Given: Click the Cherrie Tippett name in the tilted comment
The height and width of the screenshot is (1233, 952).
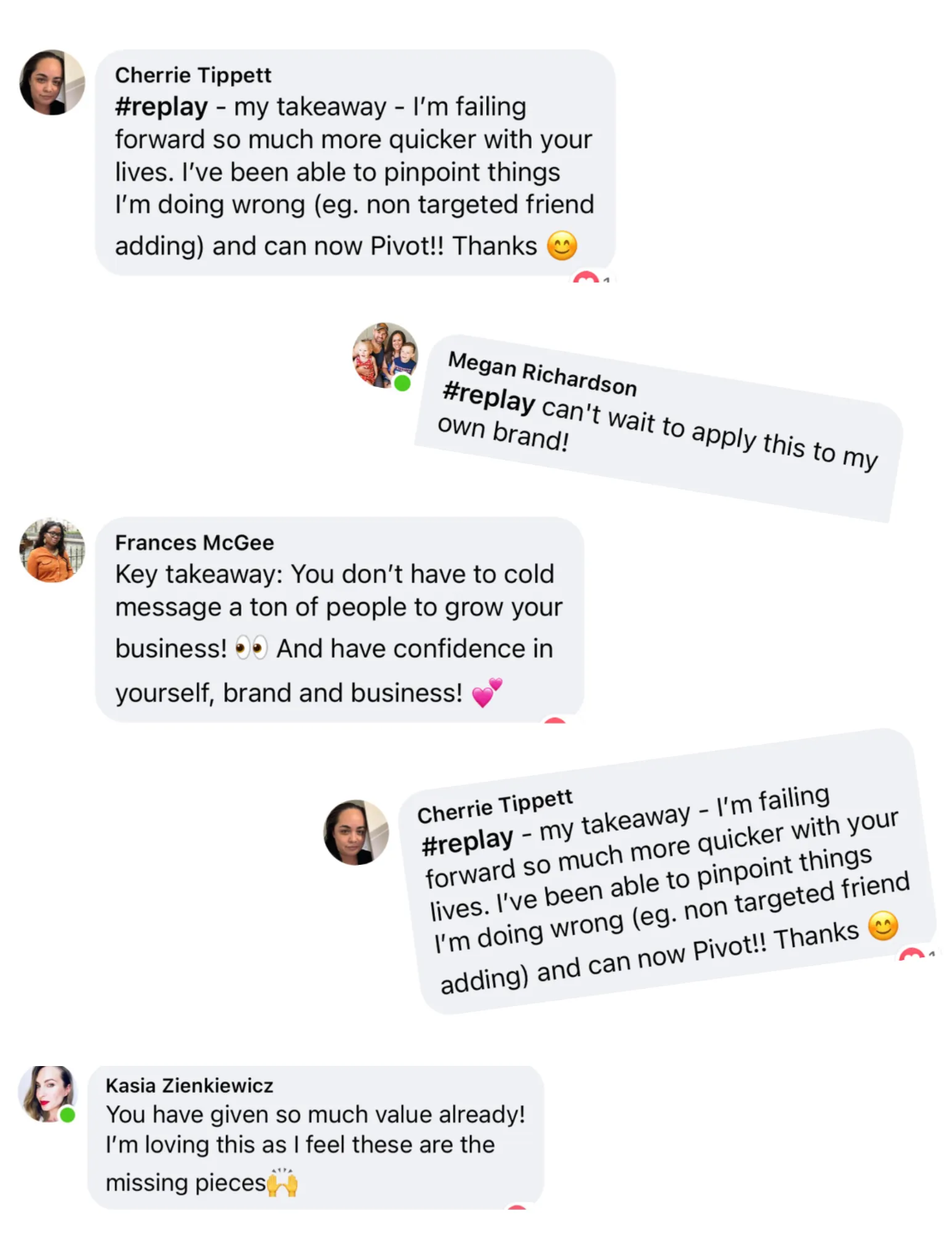Looking at the screenshot, I should [495, 807].
